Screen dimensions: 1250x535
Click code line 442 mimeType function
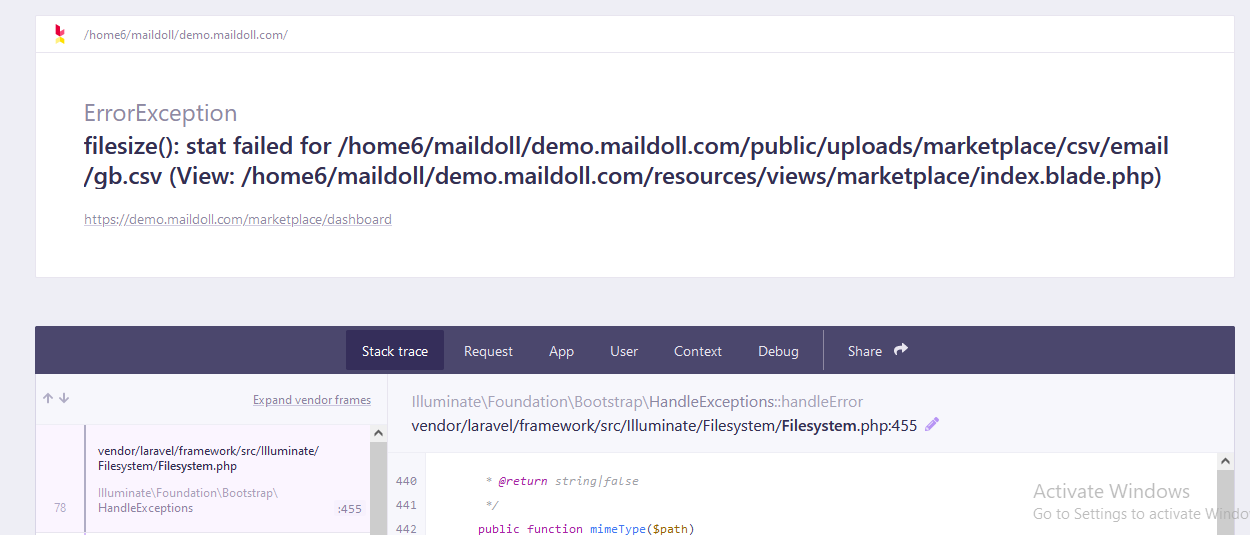click(x=586, y=528)
